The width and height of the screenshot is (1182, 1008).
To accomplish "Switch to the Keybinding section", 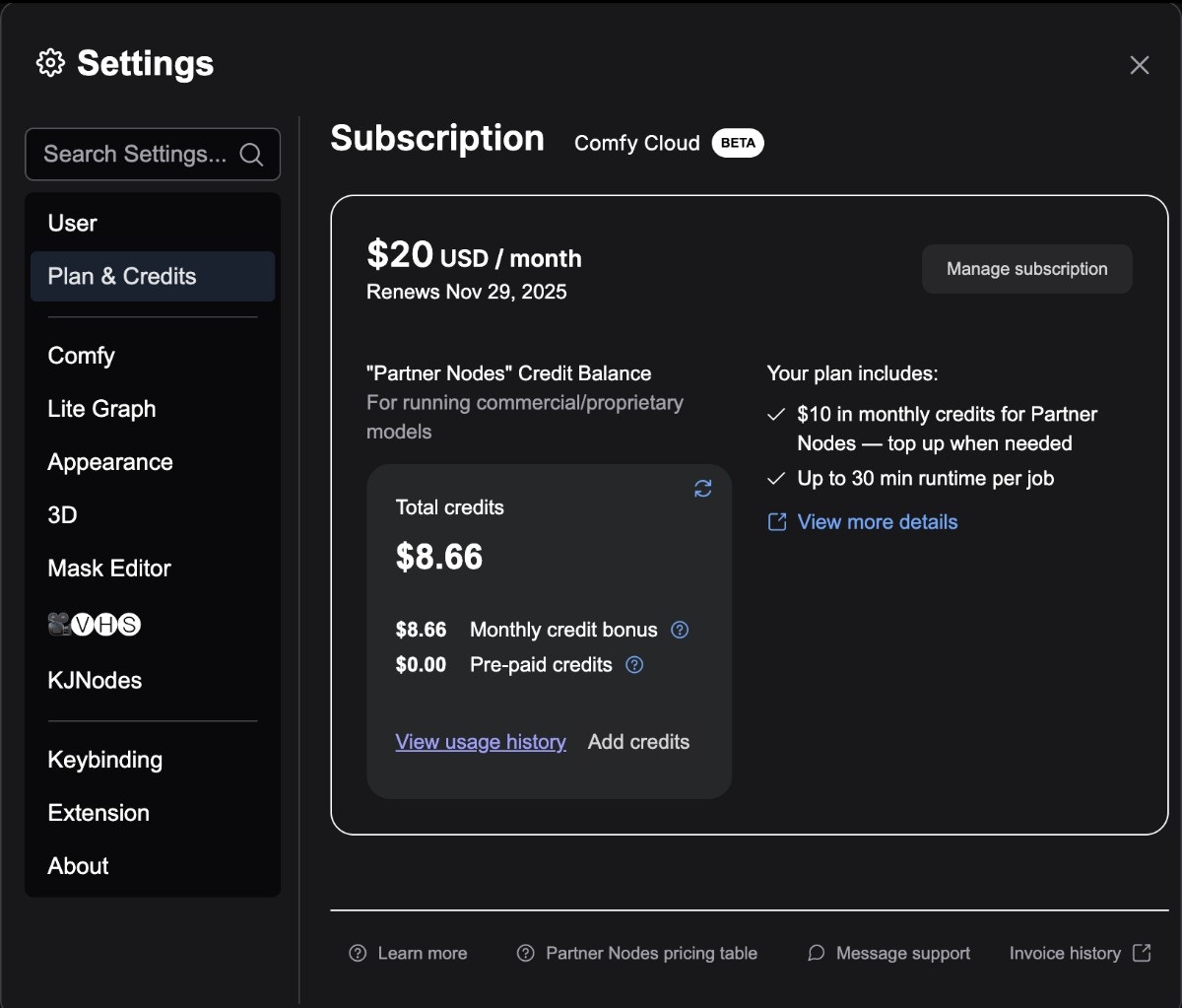I will [x=104, y=760].
